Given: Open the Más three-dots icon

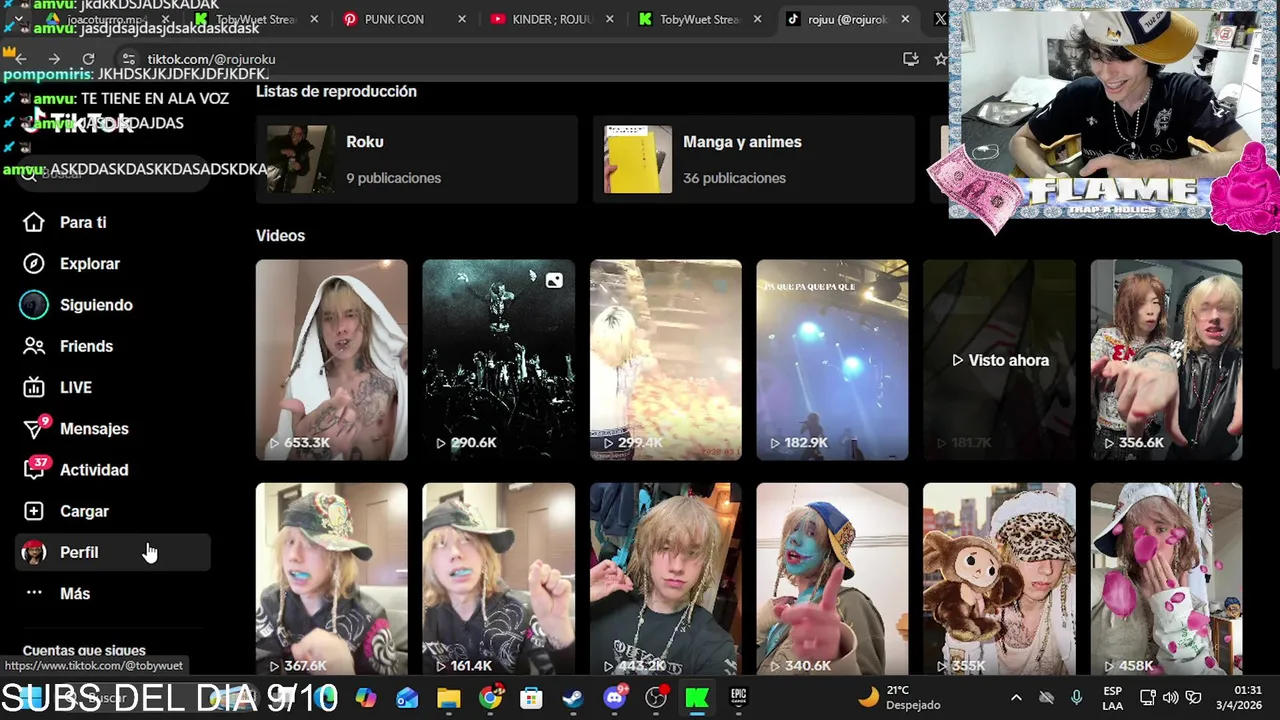Looking at the screenshot, I should coord(34,593).
